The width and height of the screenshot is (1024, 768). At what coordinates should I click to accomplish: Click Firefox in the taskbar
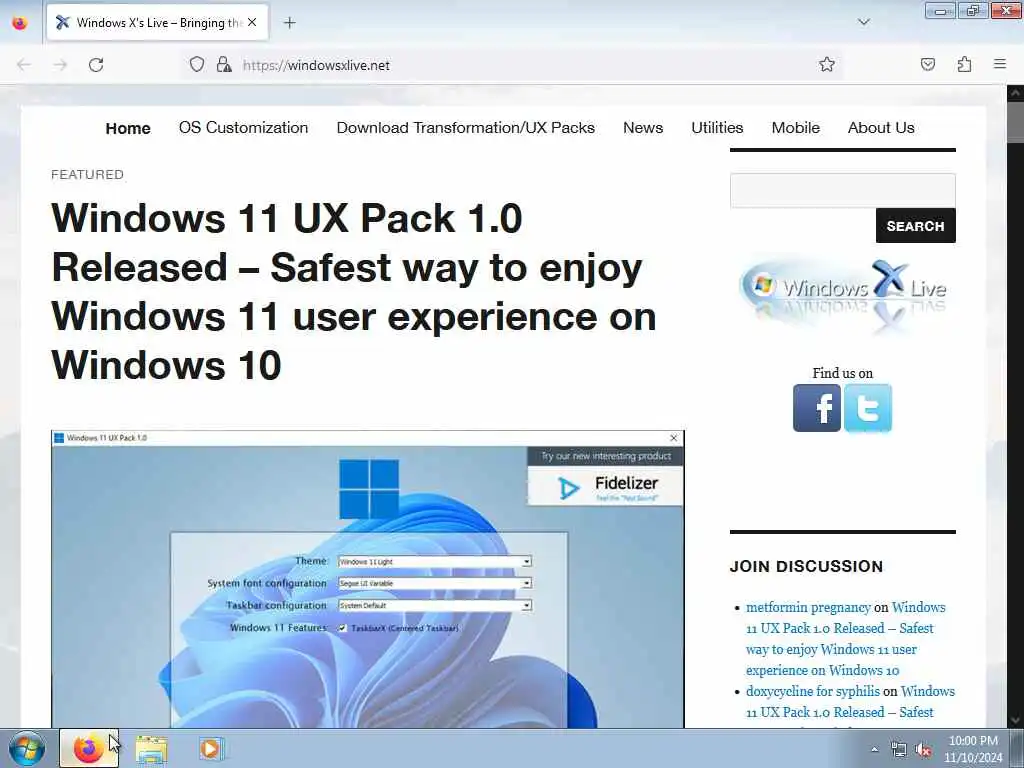(89, 748)
